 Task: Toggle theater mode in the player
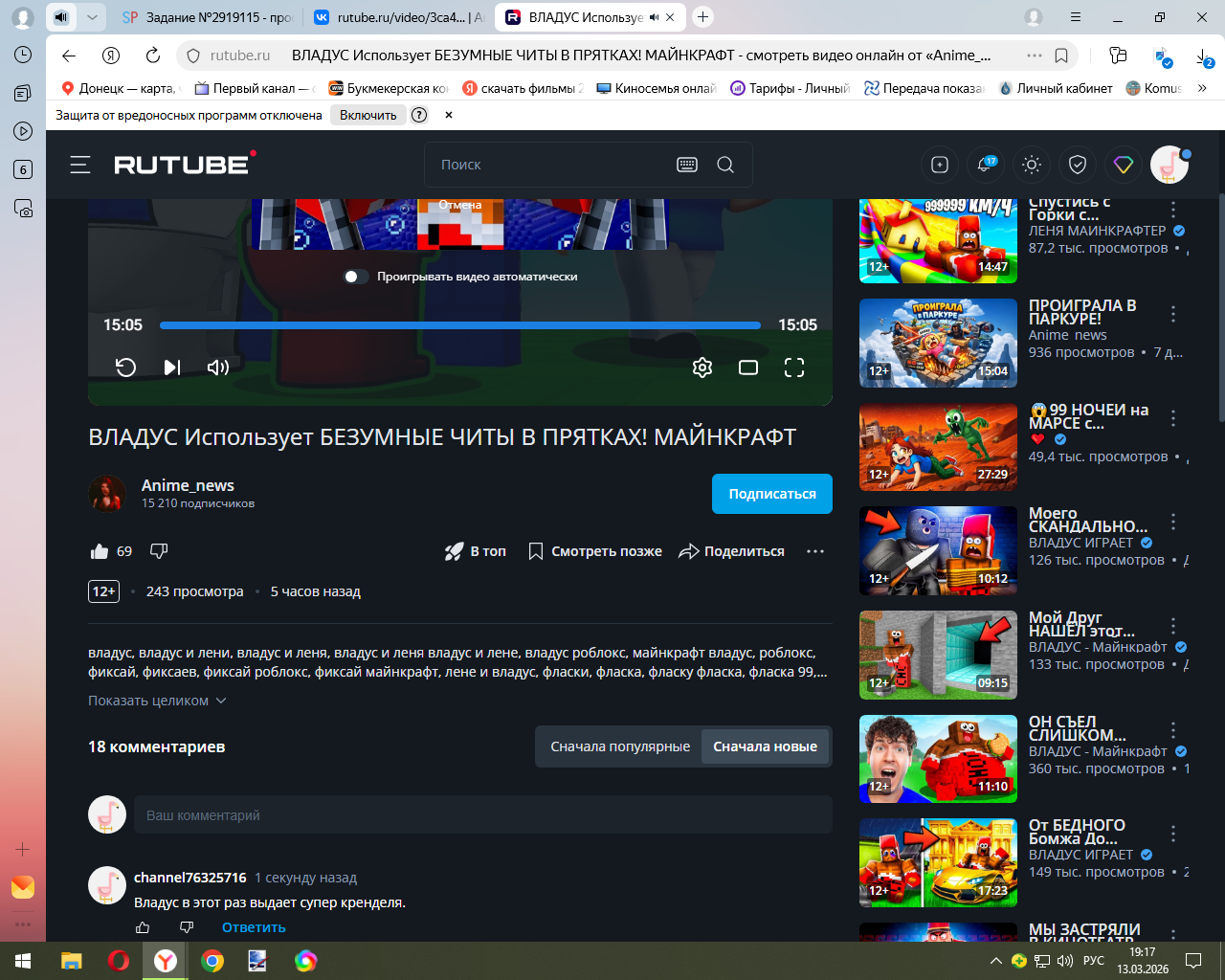point(748,367)
